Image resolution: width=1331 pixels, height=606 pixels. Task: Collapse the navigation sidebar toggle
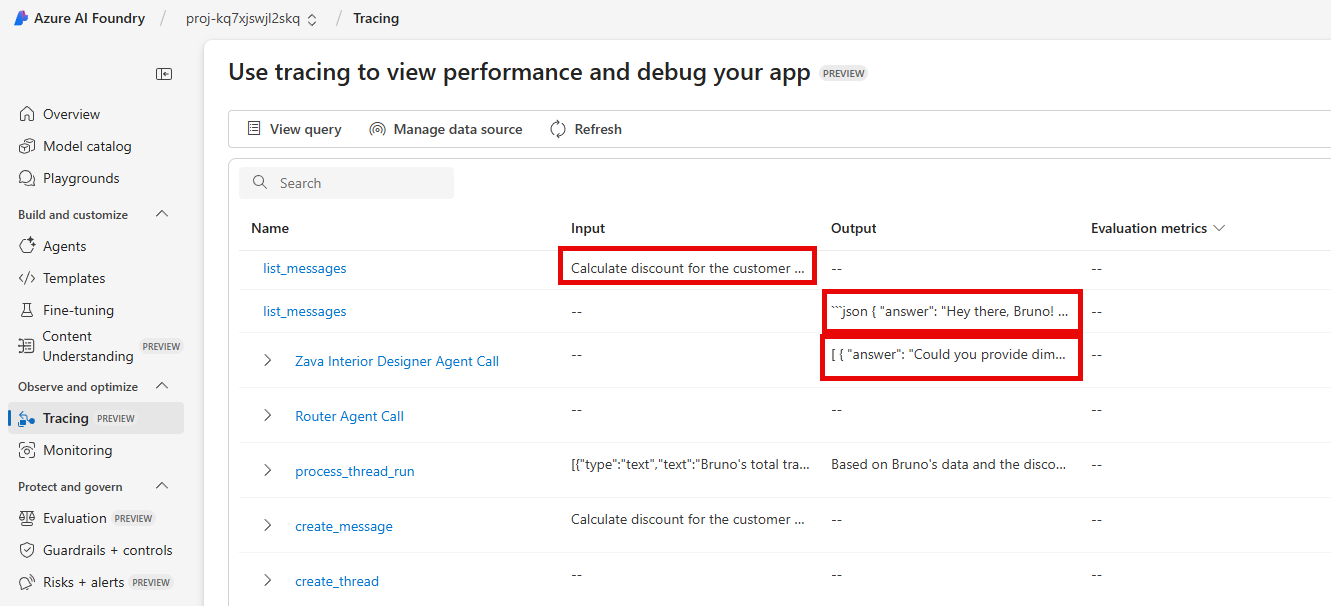tap(163, 73)
